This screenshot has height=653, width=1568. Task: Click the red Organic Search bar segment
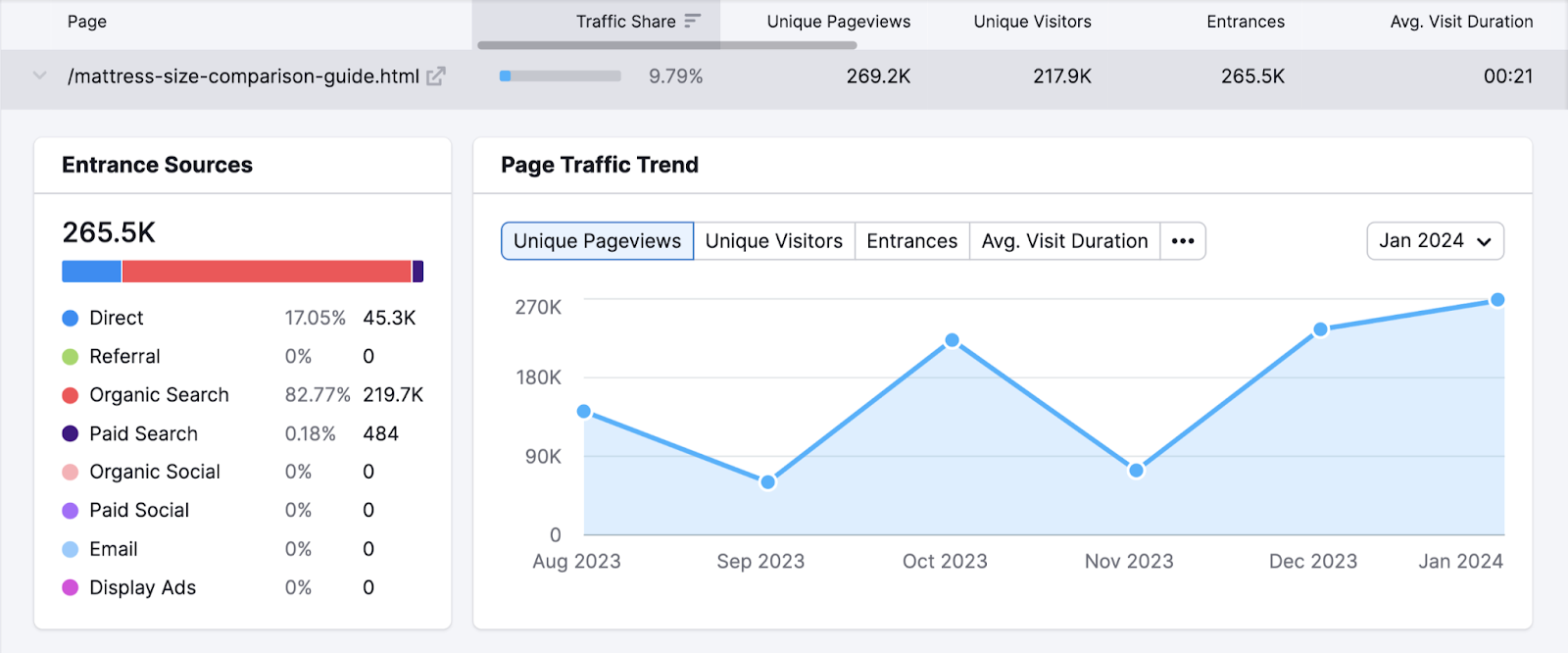pos(266,272)
